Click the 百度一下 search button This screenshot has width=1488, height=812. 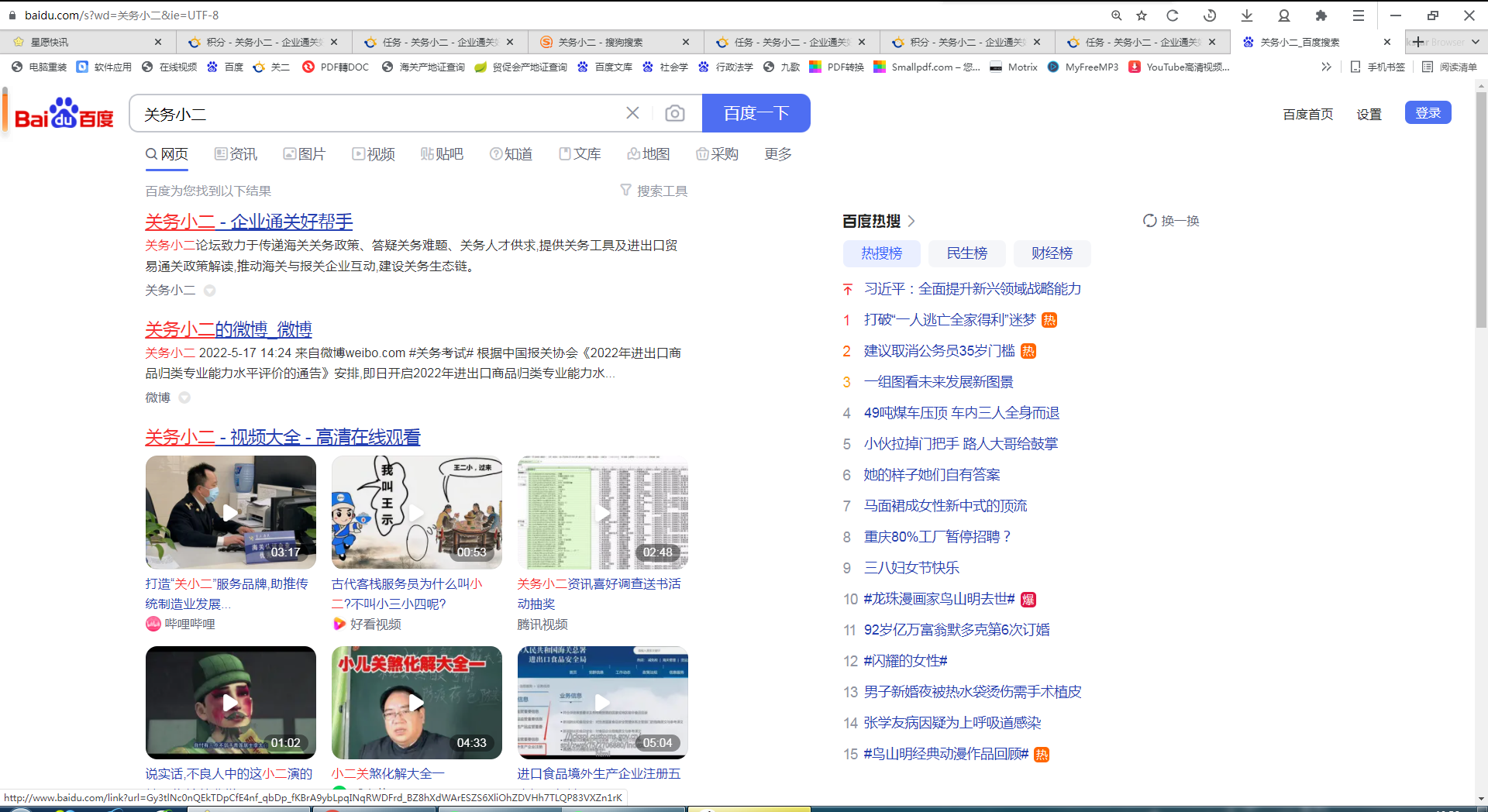click(x=756, y=113)
